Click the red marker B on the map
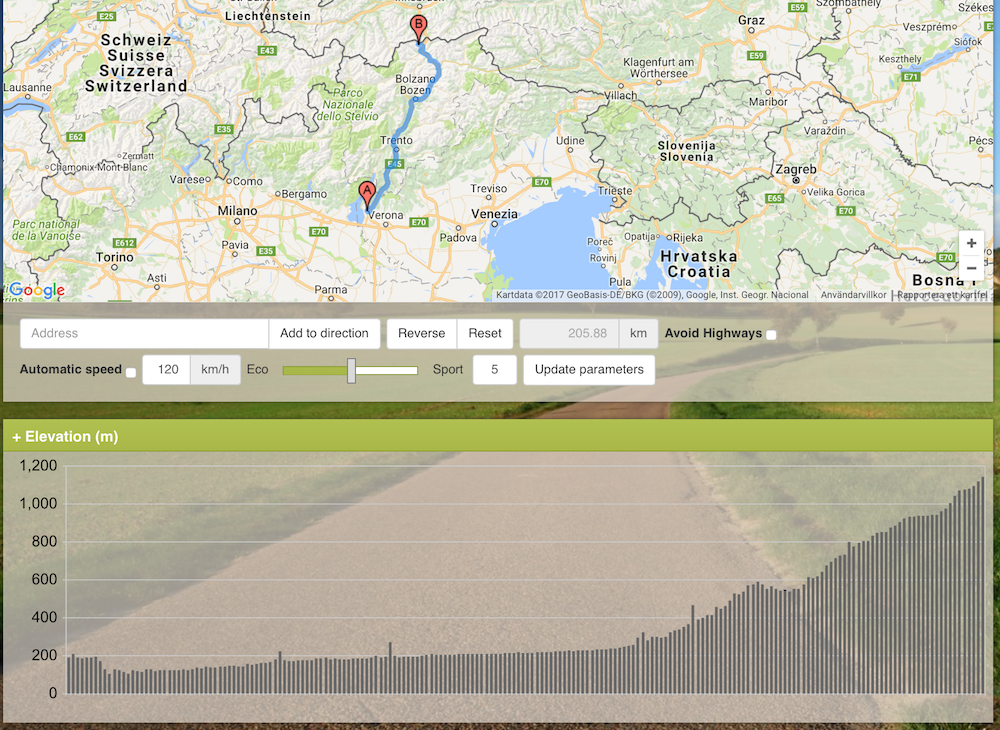Image resolution: width=1000 pixels, height=730 pixels. click(418, 27)
